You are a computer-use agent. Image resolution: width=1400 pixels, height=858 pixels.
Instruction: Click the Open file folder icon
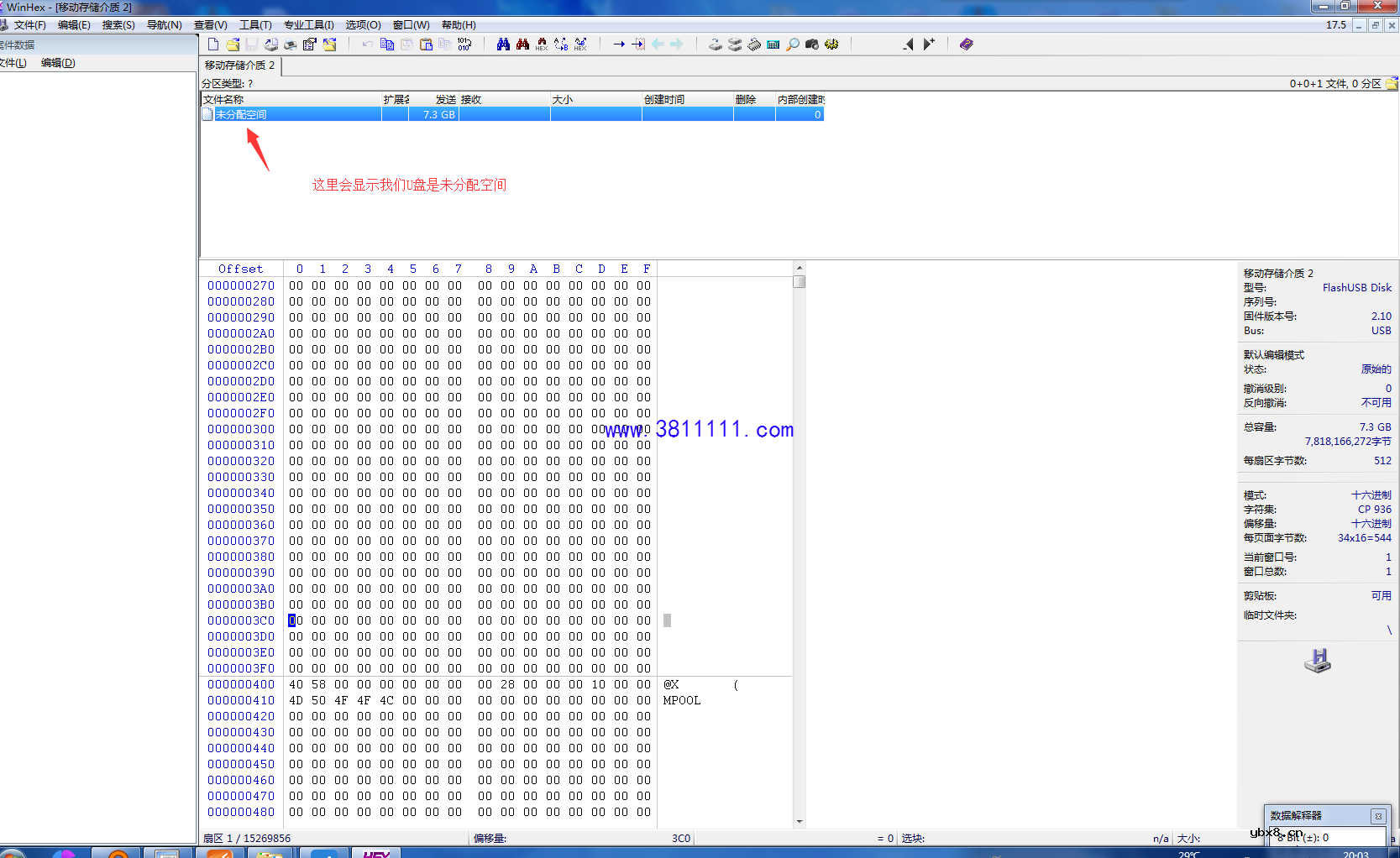pyautogui.click(x=233, y=44)
